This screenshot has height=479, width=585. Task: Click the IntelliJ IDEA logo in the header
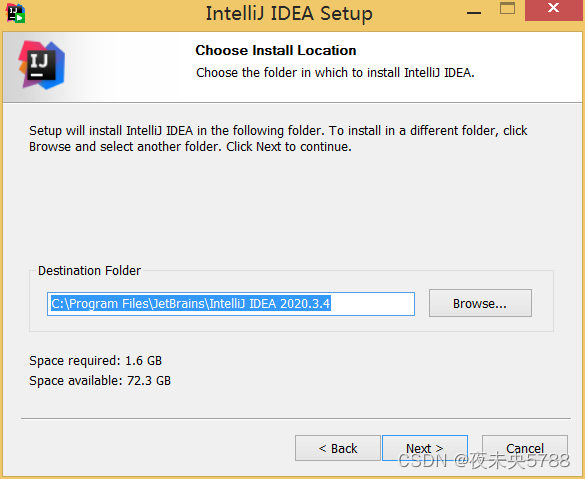[x=41, y=65]
